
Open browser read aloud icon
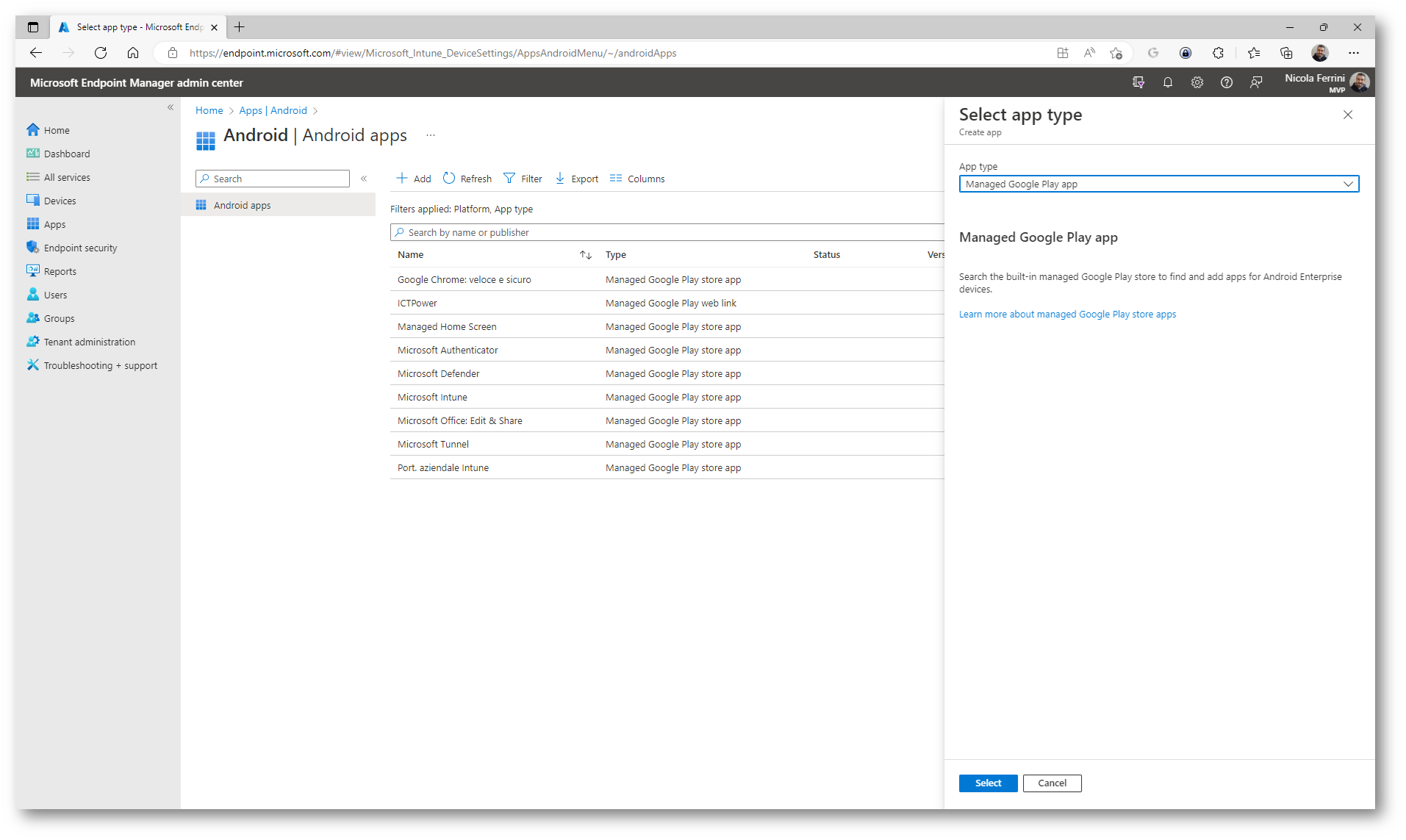(x=1089, y=53)
